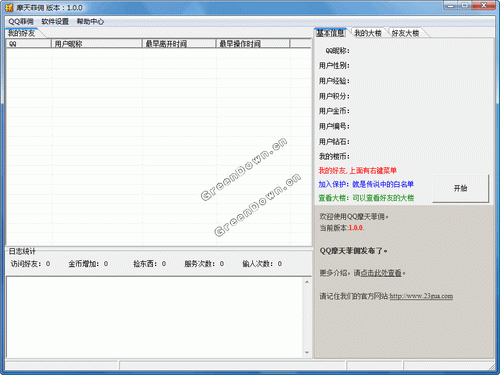Viewport: 500px width, 375px height.
Task: Sort by 最早离开时间 column header
Action: tap(179, 44)
